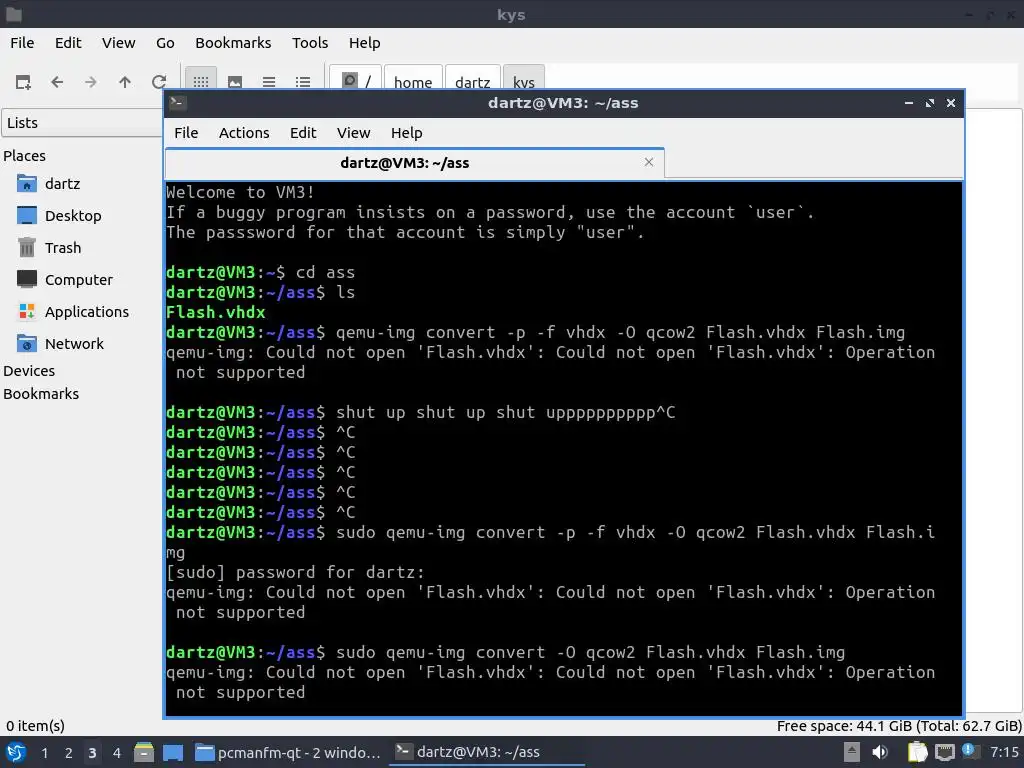The width and height of the screenshot is (1024, 768).
Task: Switch to the pcmanfm-qt taskbar entry
Action: 288,752
